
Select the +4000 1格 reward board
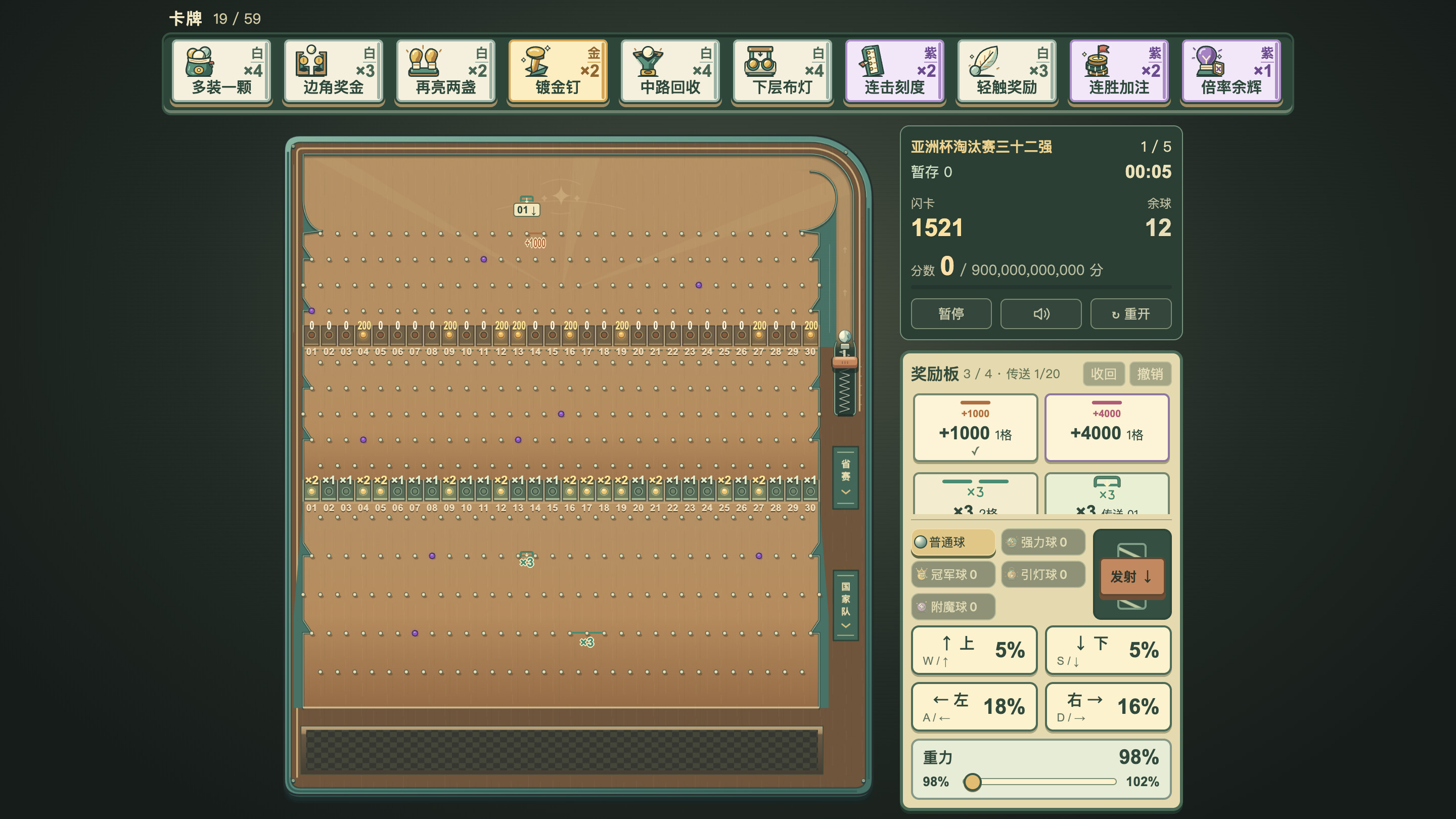1107,428
